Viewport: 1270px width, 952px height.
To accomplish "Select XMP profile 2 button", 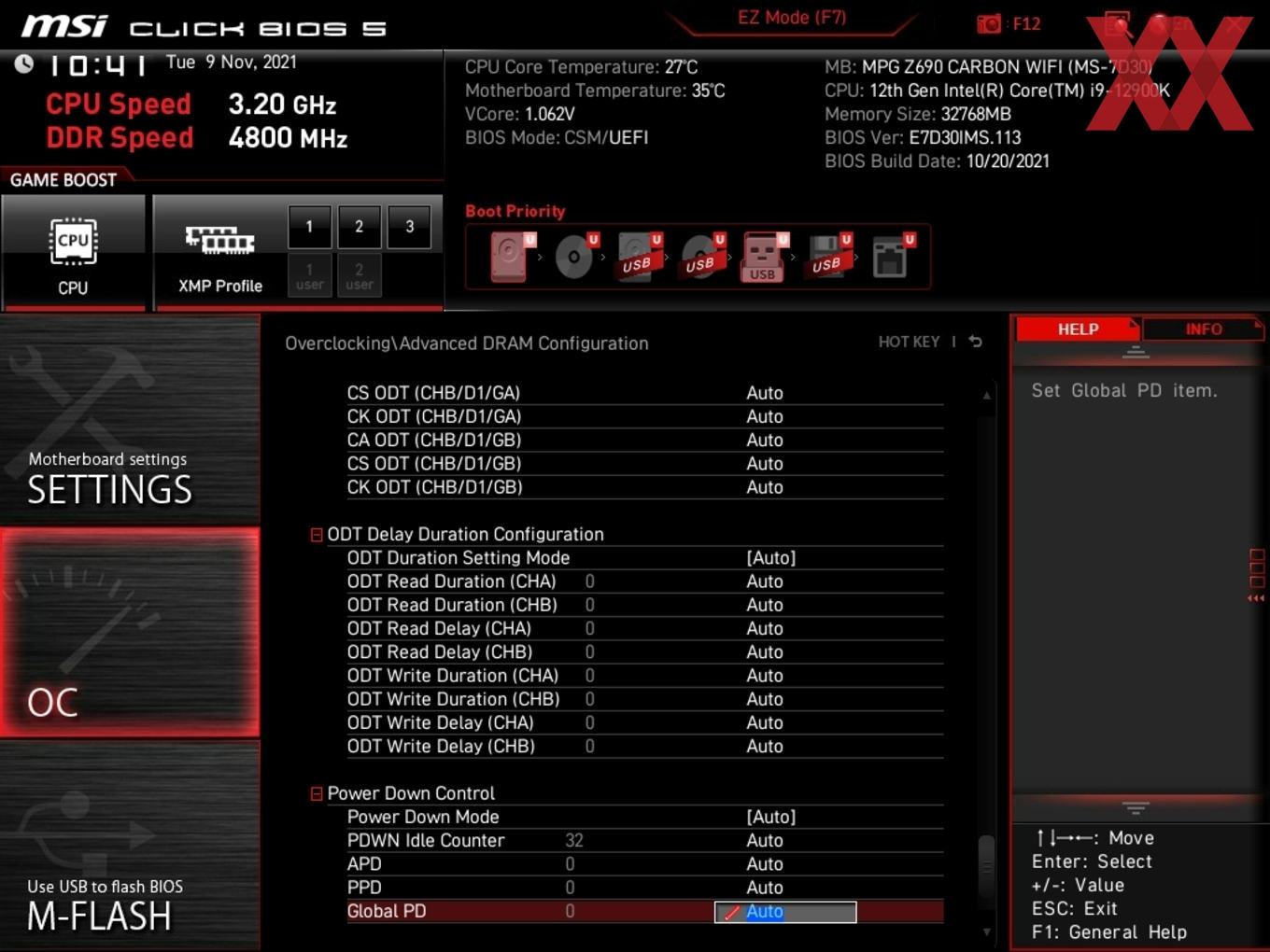I will point(359,227).
